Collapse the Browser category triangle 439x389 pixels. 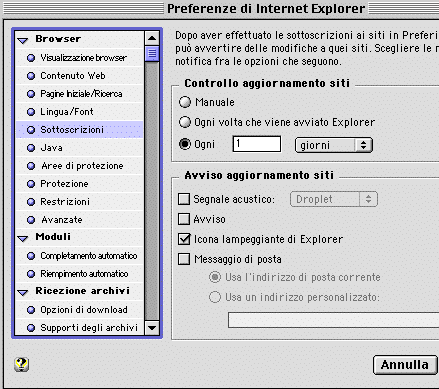pyautogui.click(x=23, y=41)
